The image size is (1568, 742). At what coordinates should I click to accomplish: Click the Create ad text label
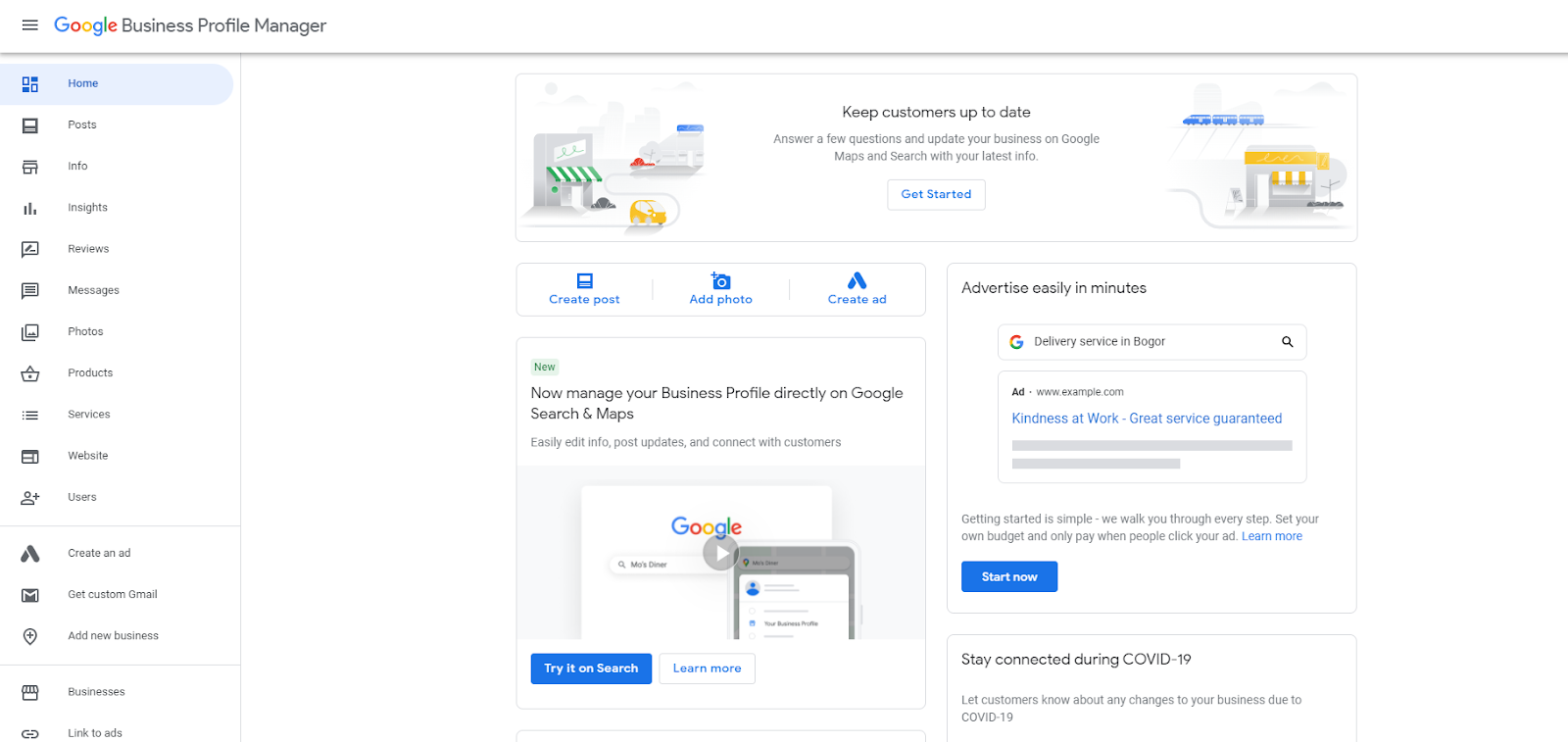857,300
